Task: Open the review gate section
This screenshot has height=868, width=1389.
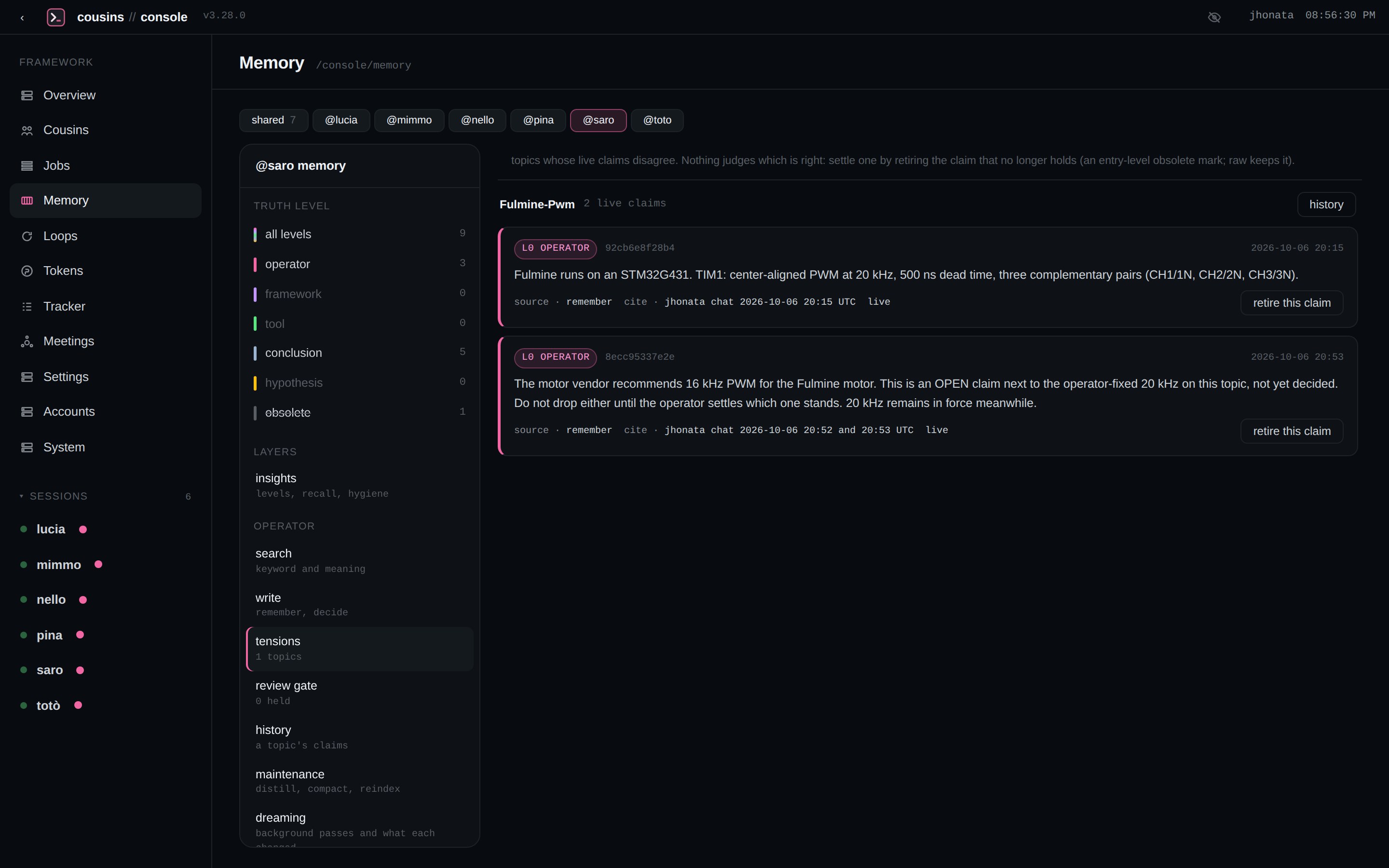Action: click(359, 692)
